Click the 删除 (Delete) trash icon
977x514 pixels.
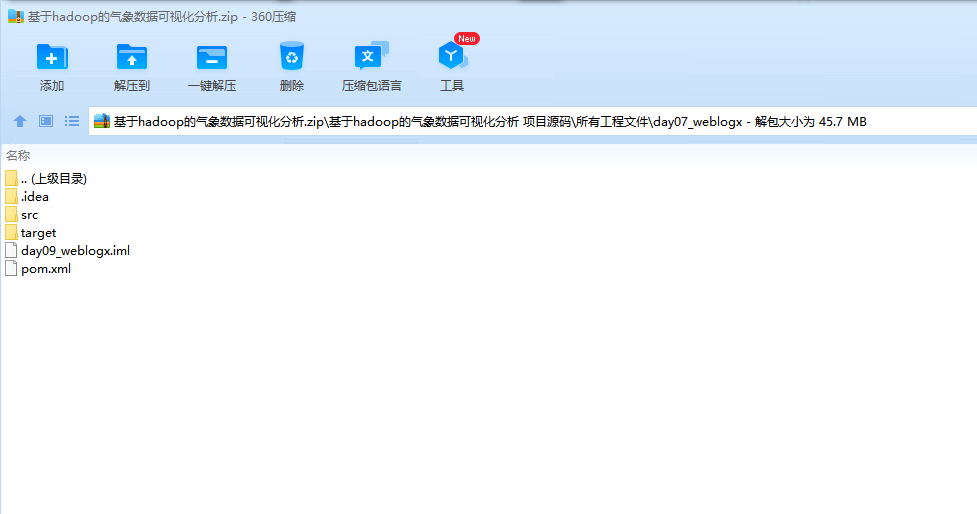292,56
